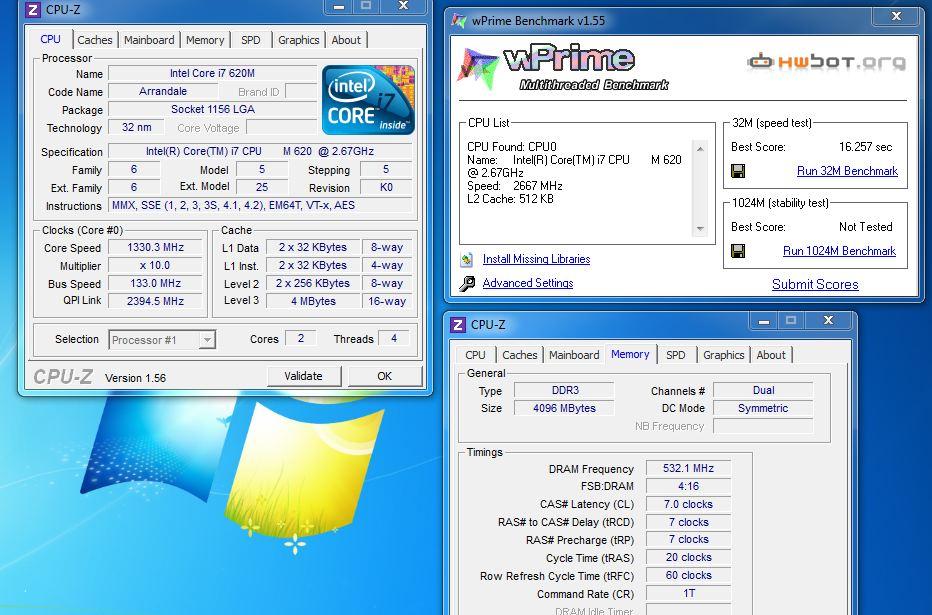Minimize the top CPU-Z processor window
This screenshot has width=932, height=615.
click(x=339, y=6)
